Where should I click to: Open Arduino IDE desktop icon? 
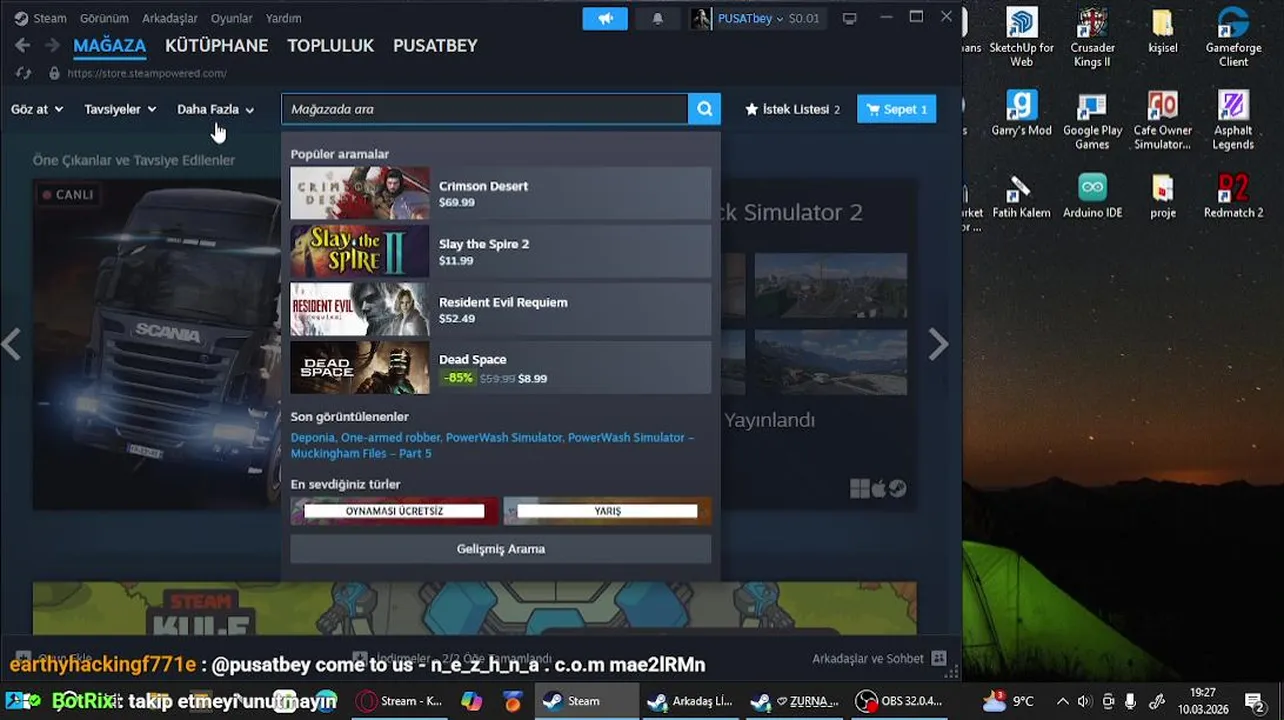point(1092,196)
